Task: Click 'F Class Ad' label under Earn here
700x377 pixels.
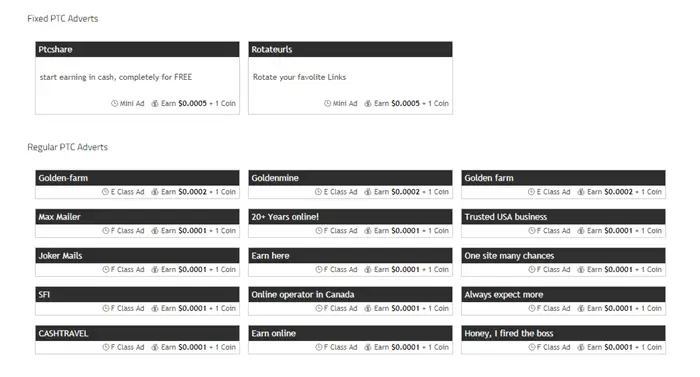Action: point(340,269)
